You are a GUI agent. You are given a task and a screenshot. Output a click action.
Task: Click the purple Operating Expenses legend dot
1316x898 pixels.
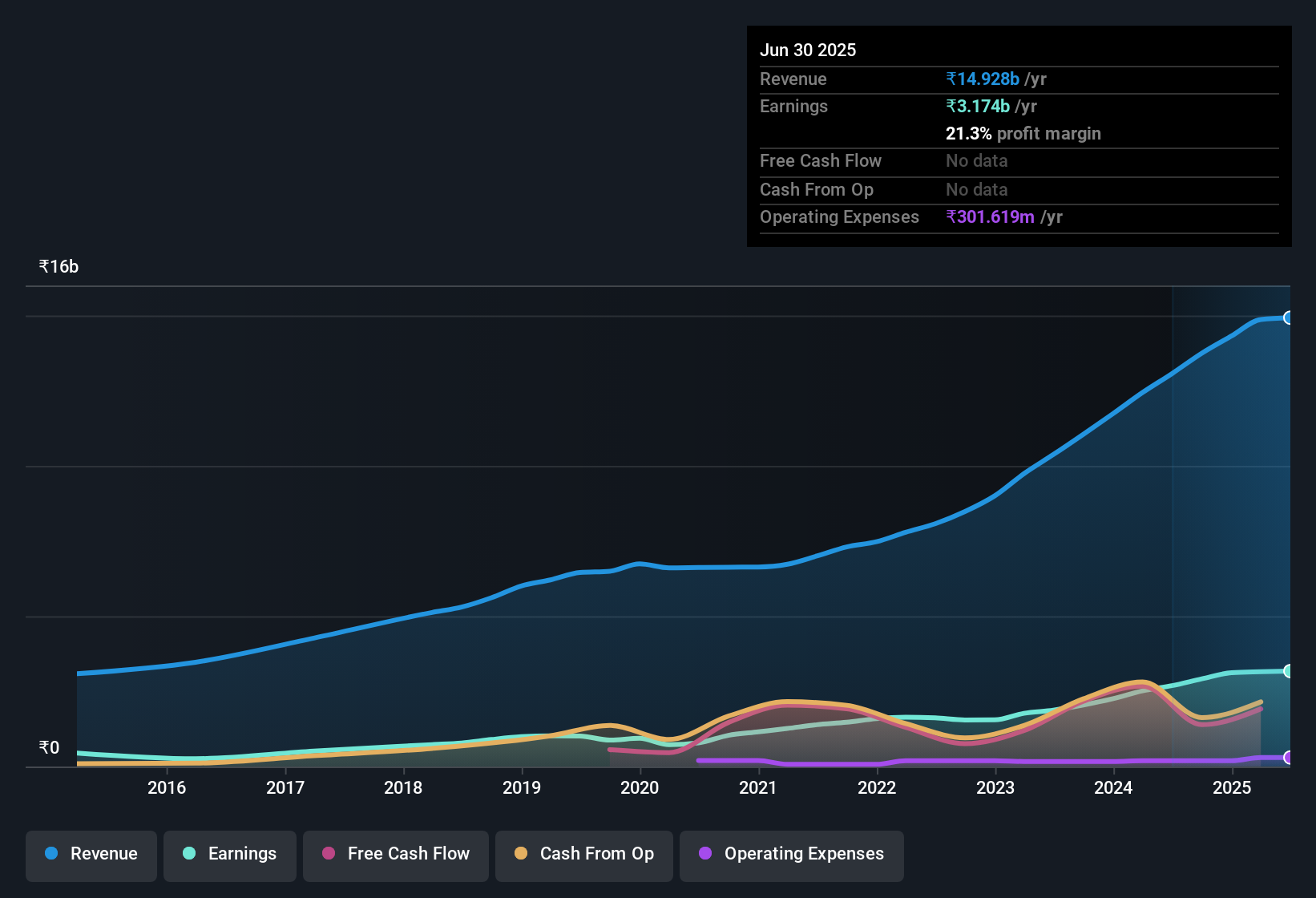pos(705,854)
